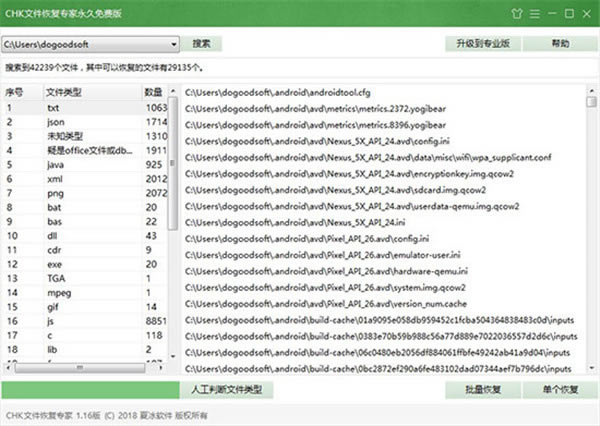Sort by 序号 column header
This screenshot has height=426, width=600.
point(18,92)
